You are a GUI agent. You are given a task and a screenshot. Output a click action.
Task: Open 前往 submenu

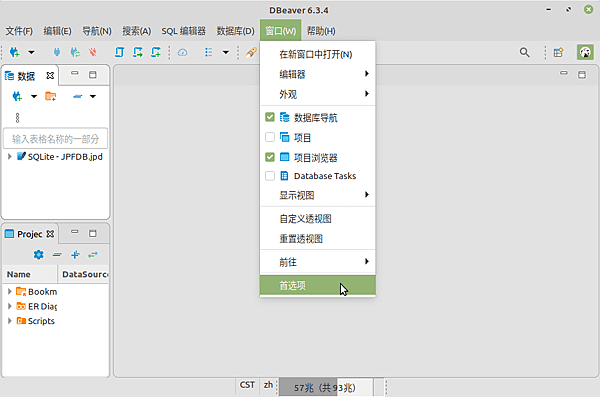(x=318, y=262)
